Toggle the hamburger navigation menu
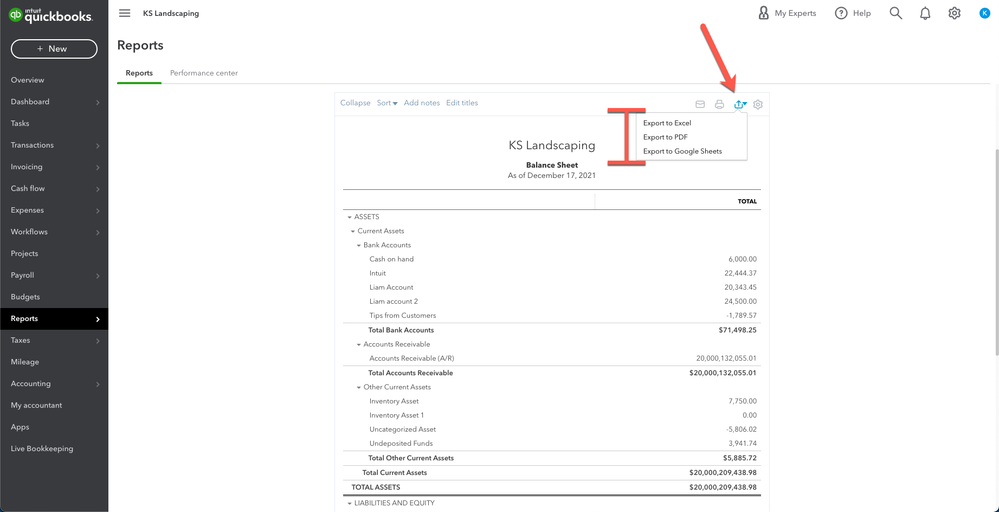This screenshot has height=512, width=999. click(125, 13)
